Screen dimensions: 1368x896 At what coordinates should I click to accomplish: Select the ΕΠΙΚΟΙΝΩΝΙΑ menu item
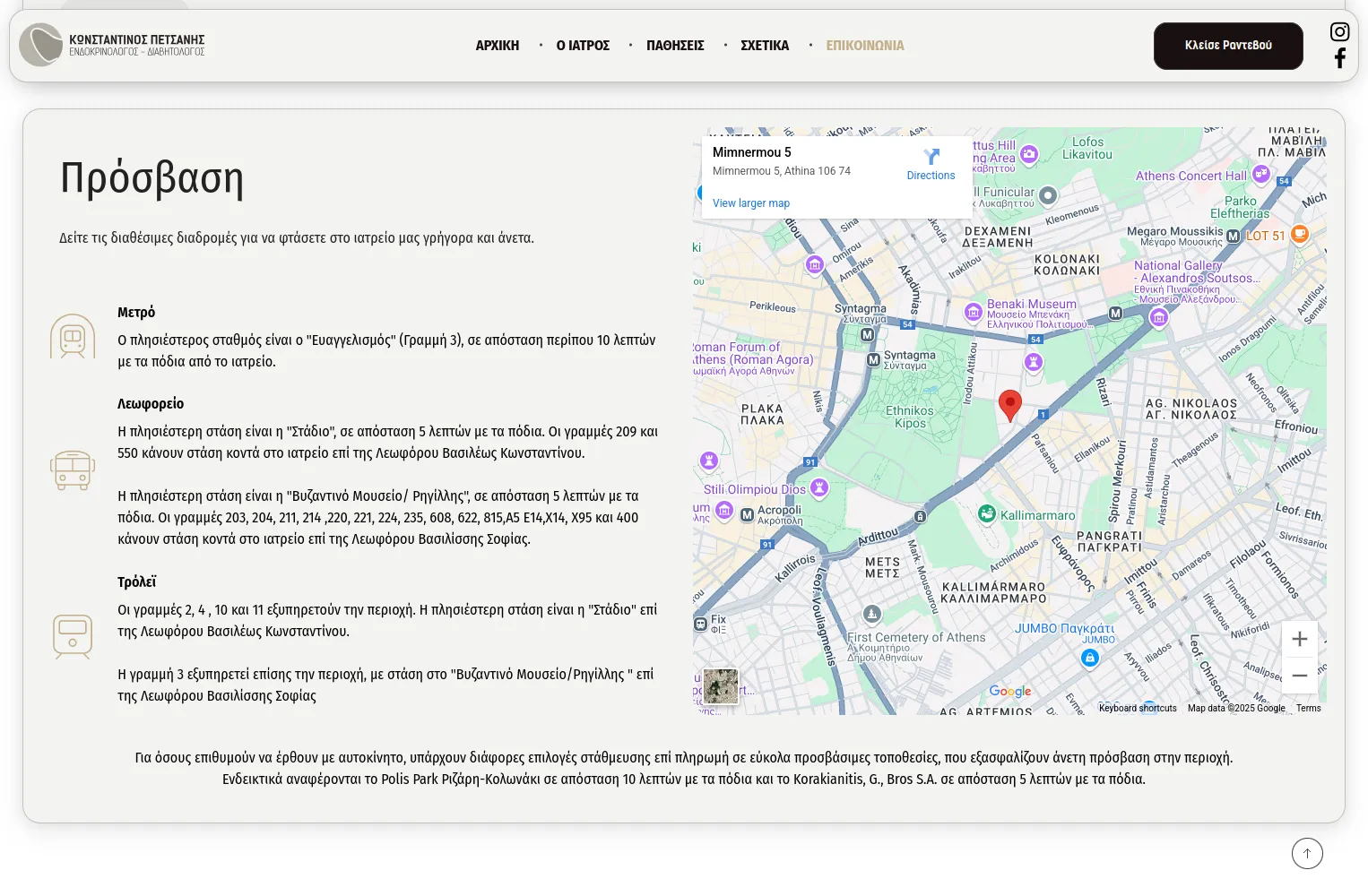tap(864, 46)
